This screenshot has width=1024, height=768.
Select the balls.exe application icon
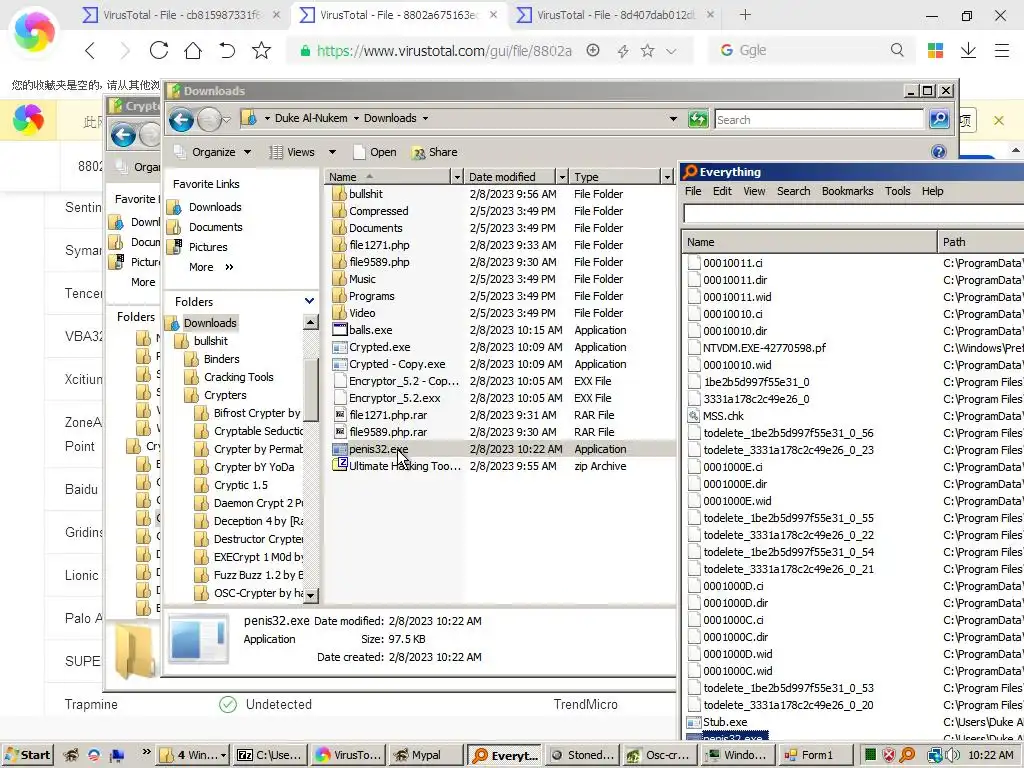pos(340,330)
